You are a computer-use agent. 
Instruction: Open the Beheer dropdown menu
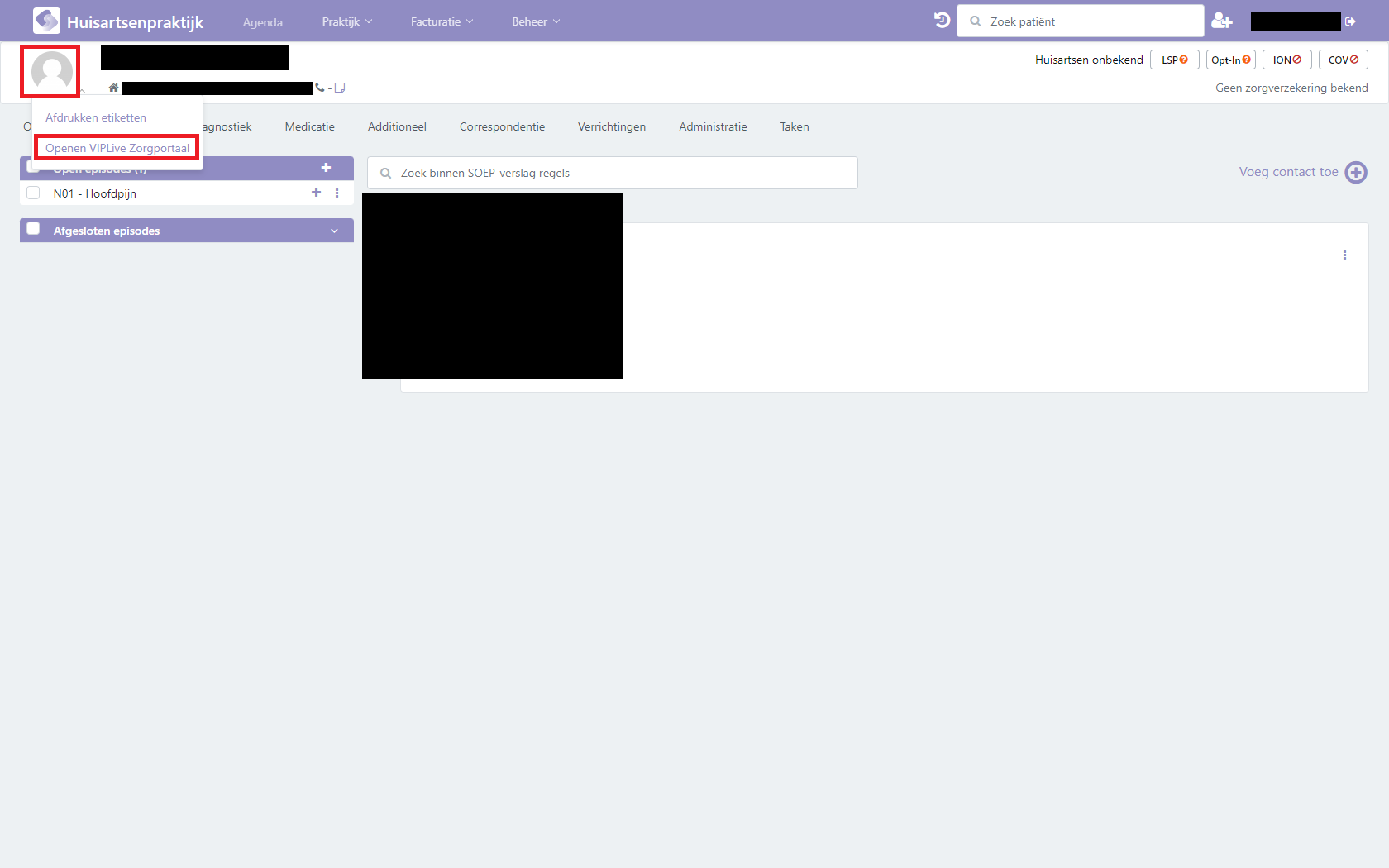pyautogui.click(x=536, y=21)
